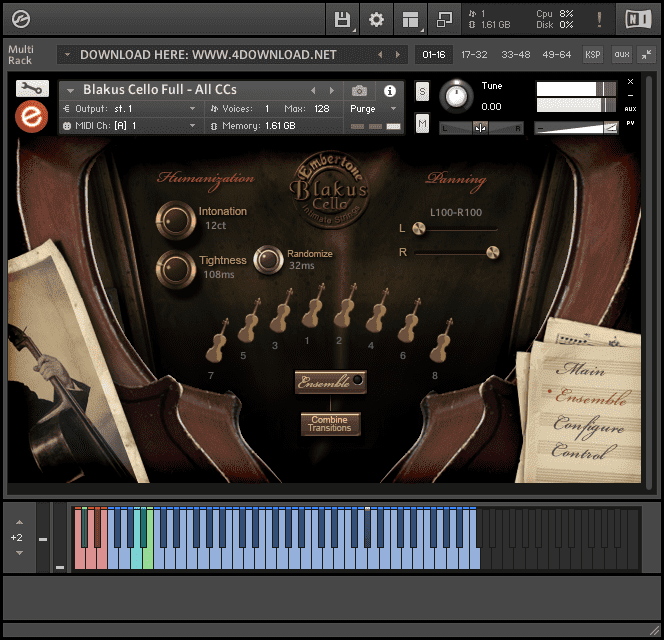Open the Main page
The height and width of the screenshot is (640, 664).
580,370
